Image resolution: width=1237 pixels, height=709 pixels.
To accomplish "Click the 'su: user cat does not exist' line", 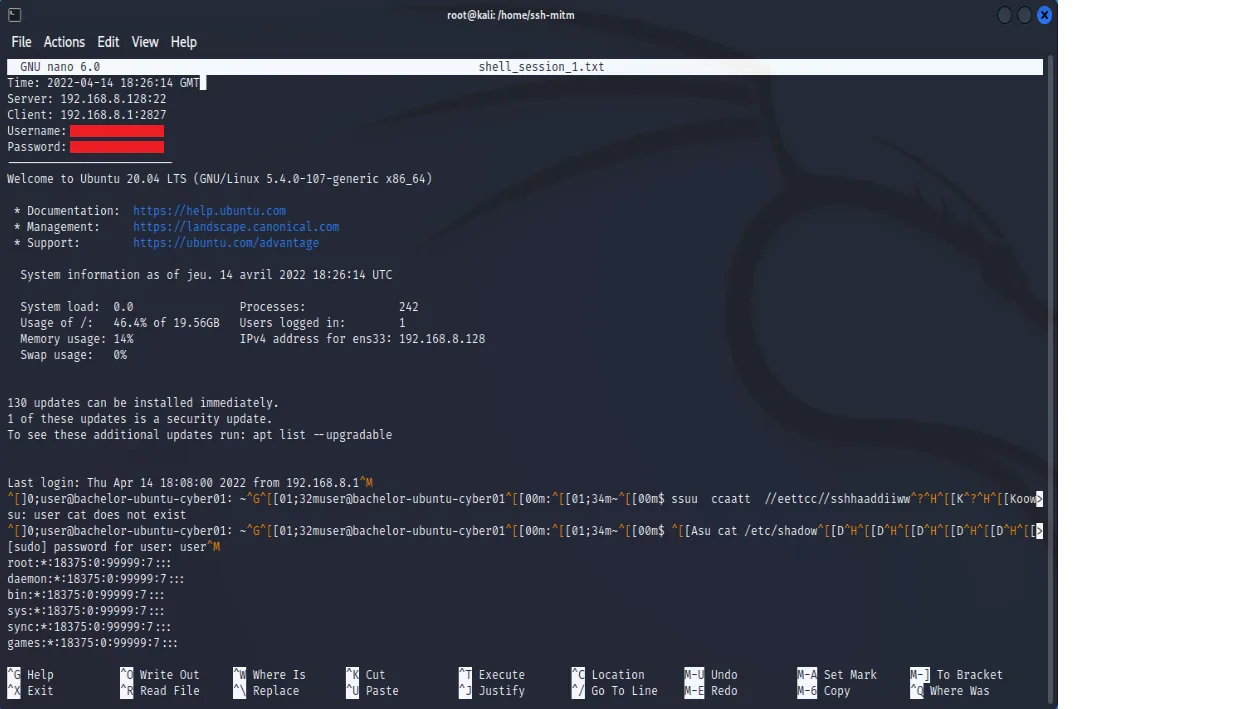I will [97, 515].
